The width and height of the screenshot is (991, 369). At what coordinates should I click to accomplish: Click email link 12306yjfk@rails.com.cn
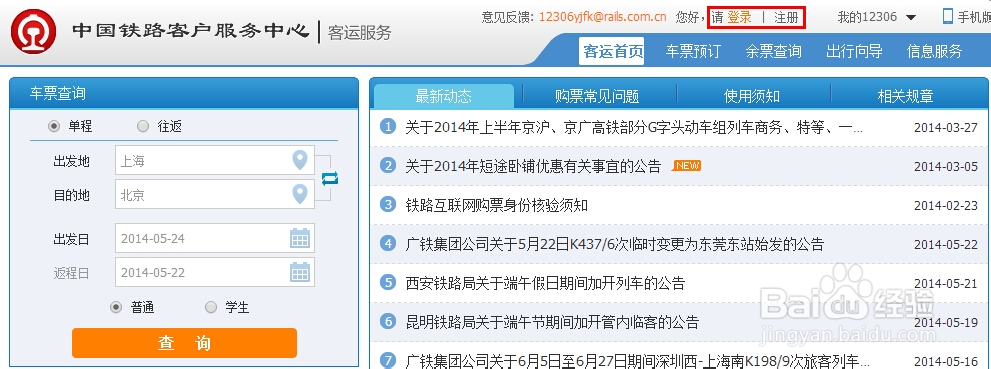pyautogui.click(x=603, y=17)
